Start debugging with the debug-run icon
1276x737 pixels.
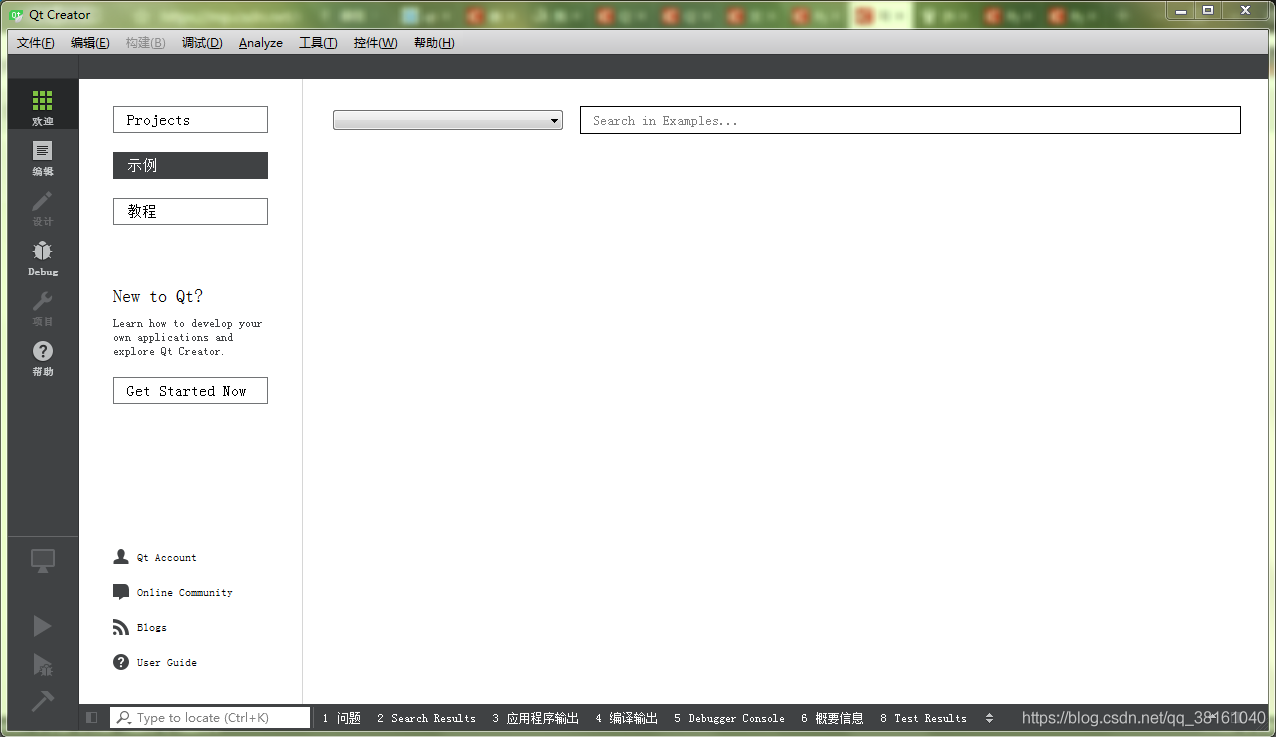42,663
